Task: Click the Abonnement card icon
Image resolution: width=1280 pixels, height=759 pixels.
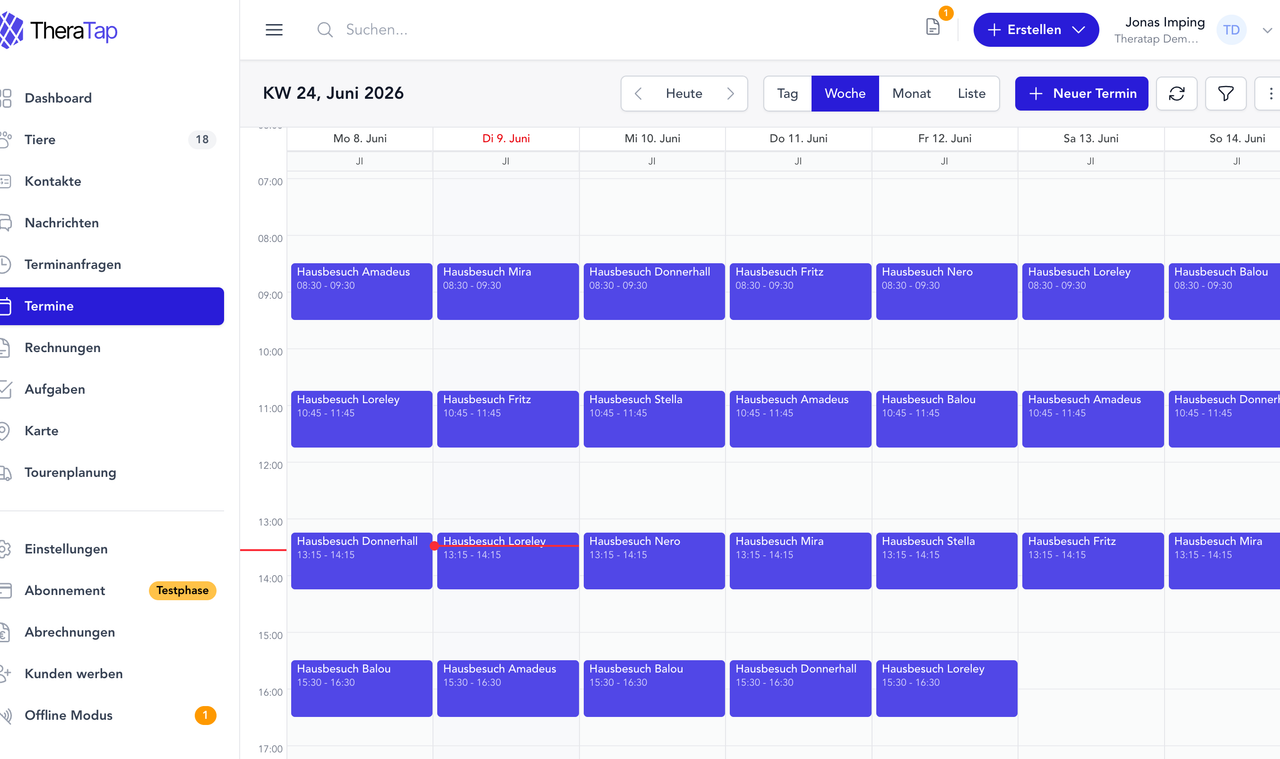Action: tap(5, 591)
